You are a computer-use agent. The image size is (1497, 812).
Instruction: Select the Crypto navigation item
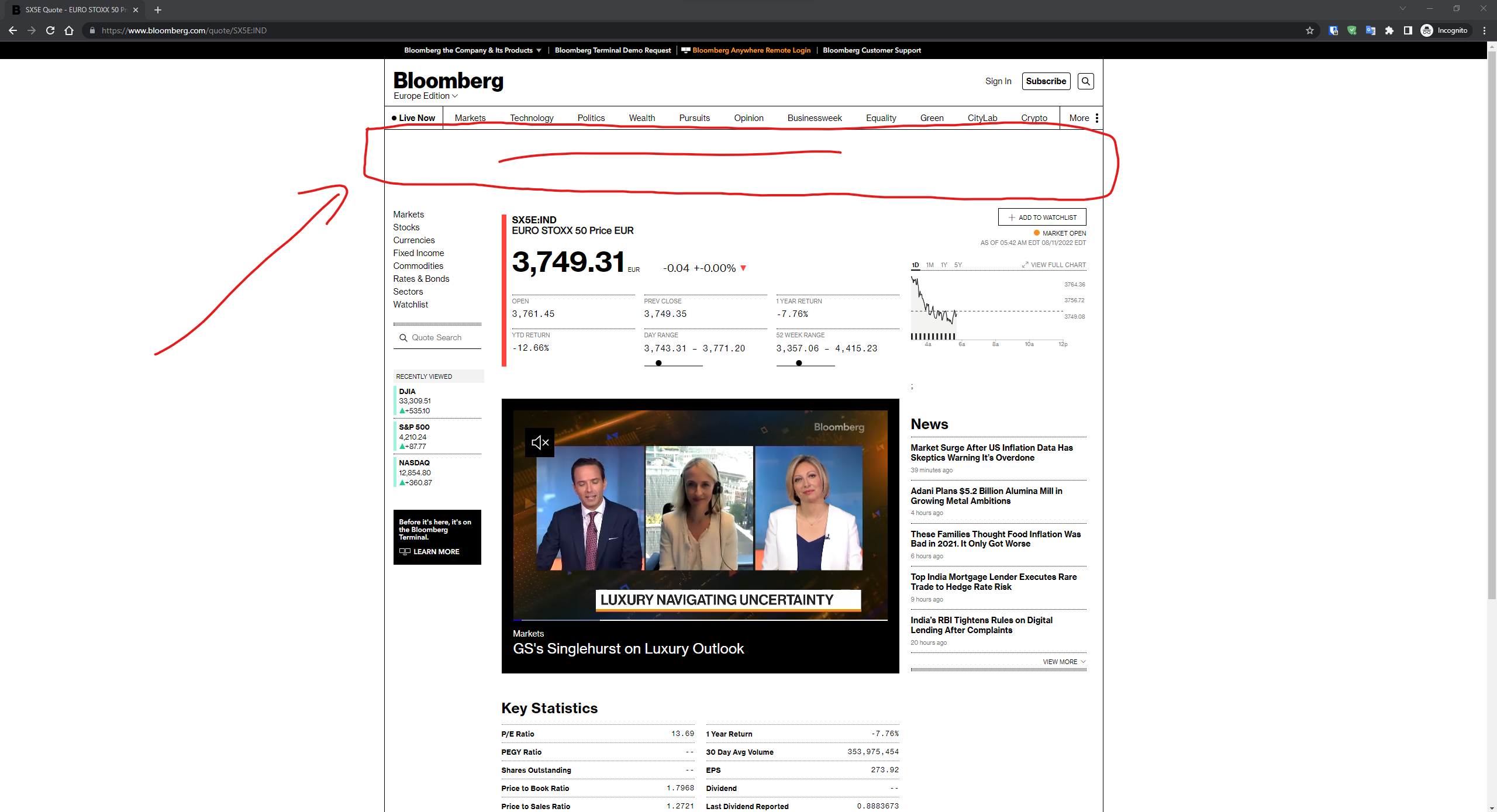click(1034, 118)
